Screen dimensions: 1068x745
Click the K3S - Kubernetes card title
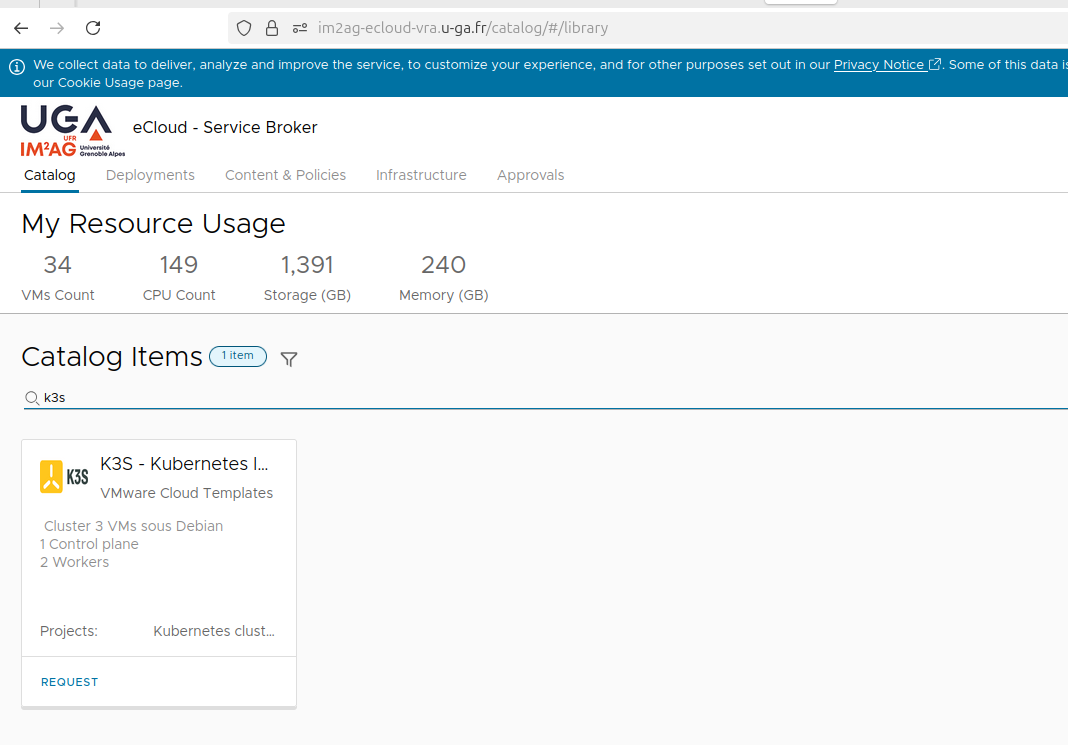click(184, 464)
